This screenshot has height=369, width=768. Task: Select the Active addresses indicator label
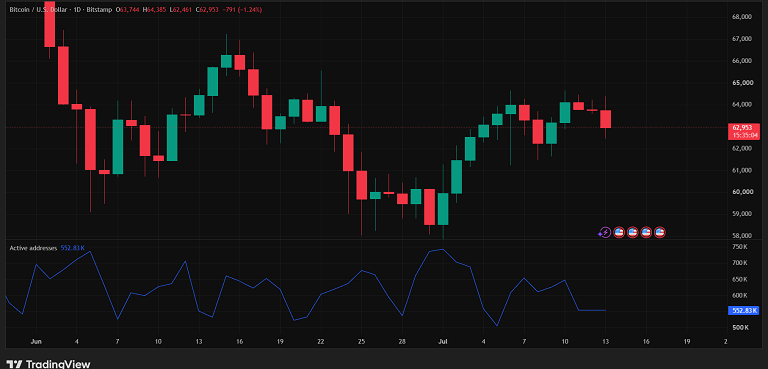[33, 248]
